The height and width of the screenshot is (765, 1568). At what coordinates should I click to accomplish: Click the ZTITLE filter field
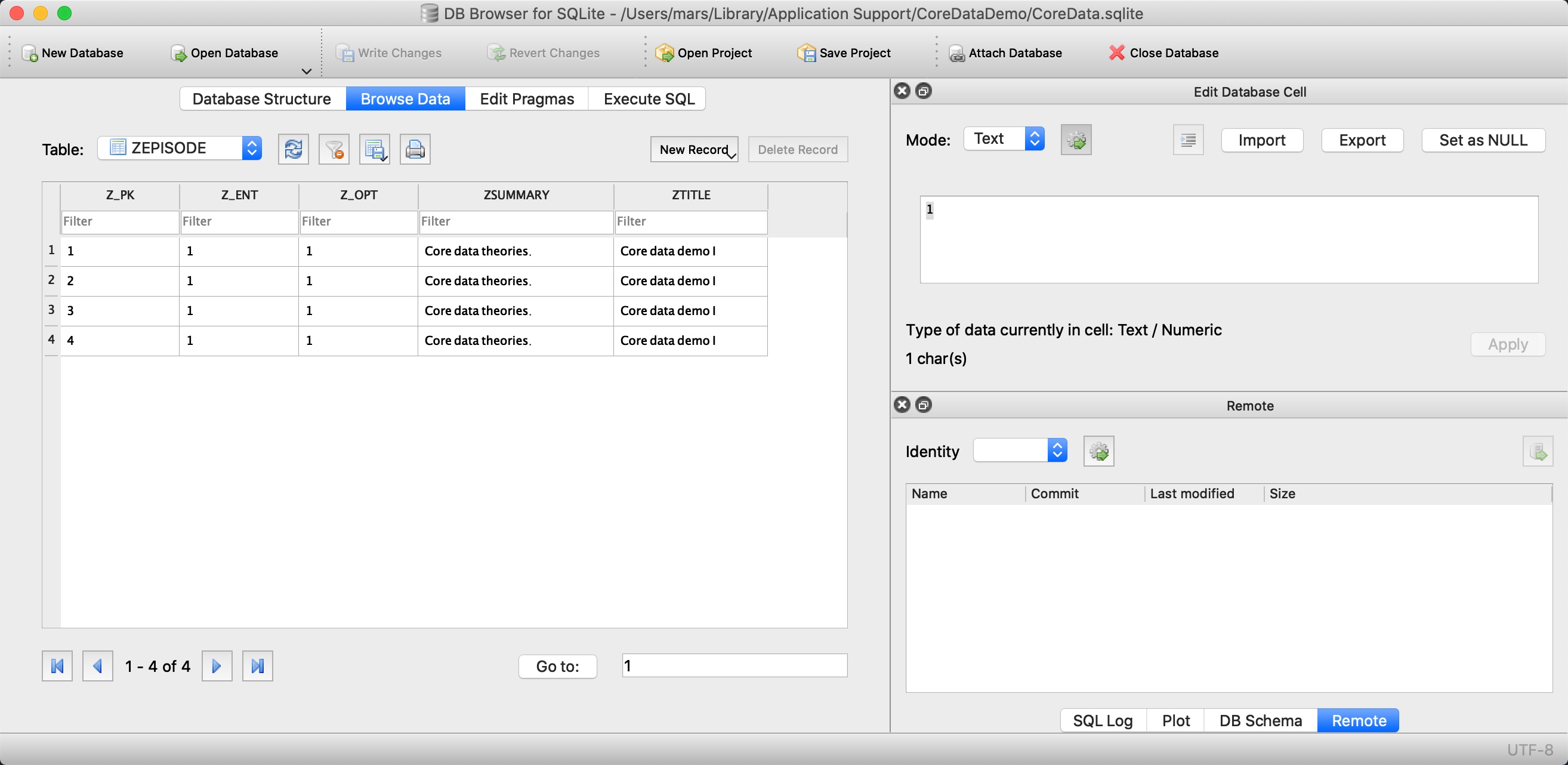pos(691,222)
